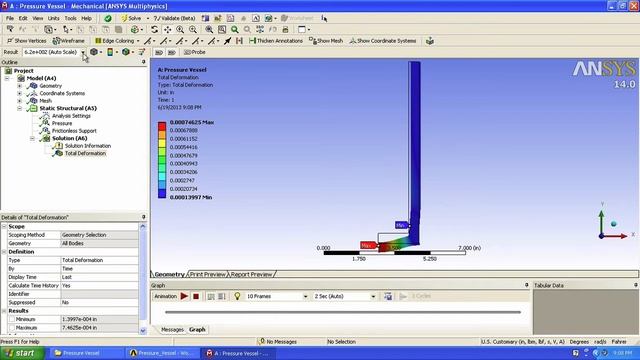Click the Geometry All Bodies field

pyautogui.click(x=99, y=243)
